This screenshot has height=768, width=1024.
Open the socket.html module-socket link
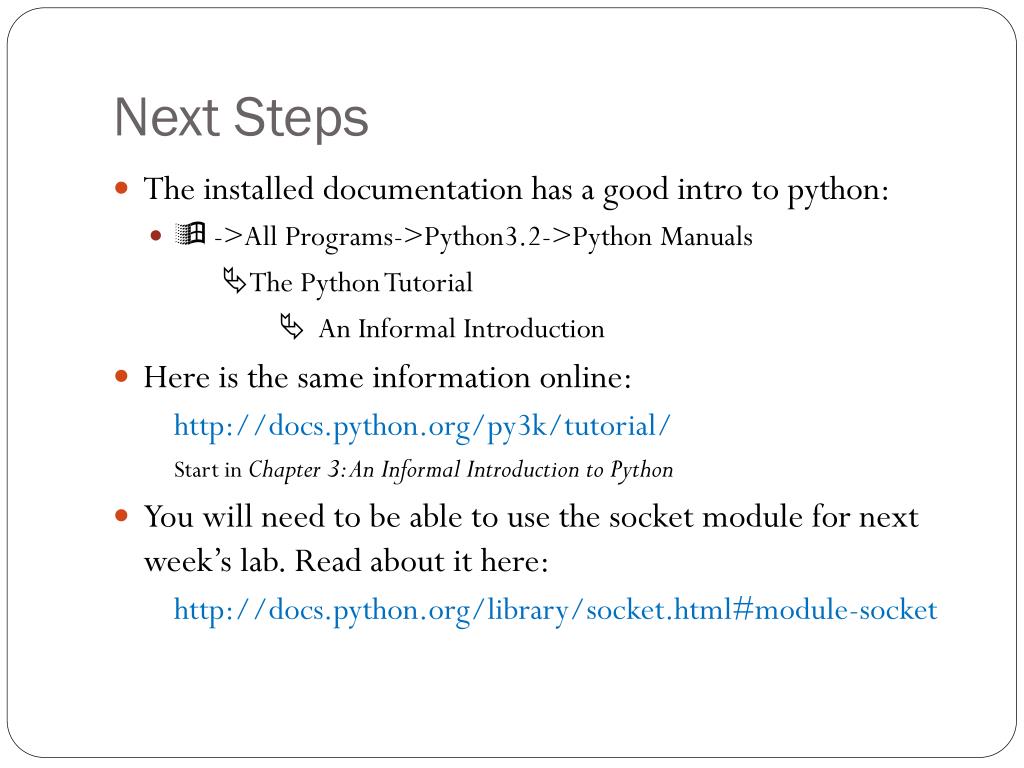pyautogui.click(x=555, y=611)
